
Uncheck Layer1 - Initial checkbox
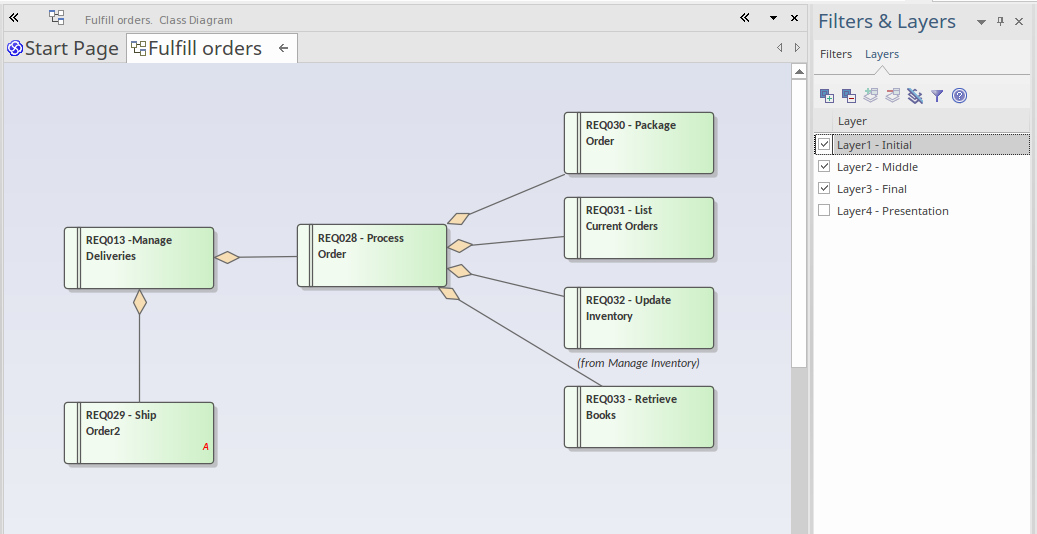(824, 145)
